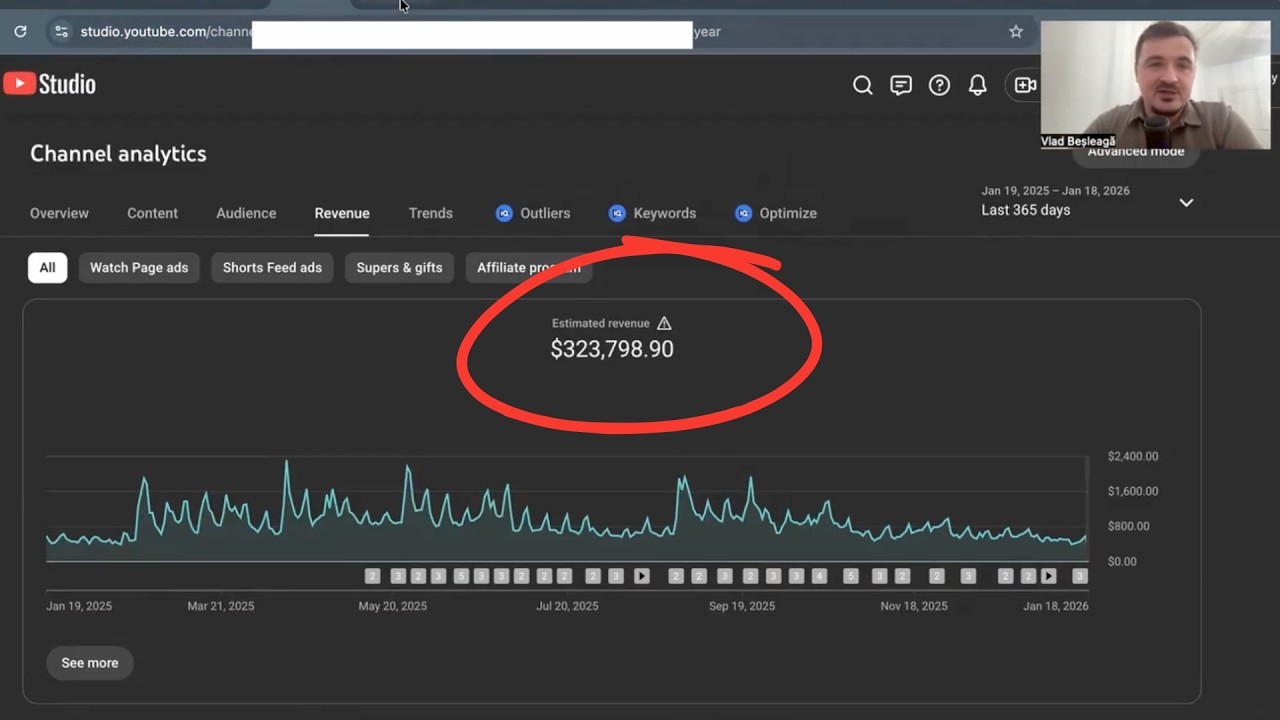Filter by Supers & gifts chip
Image resolution: width=1280 pixels, height=720 pixels.
(399, 268)
